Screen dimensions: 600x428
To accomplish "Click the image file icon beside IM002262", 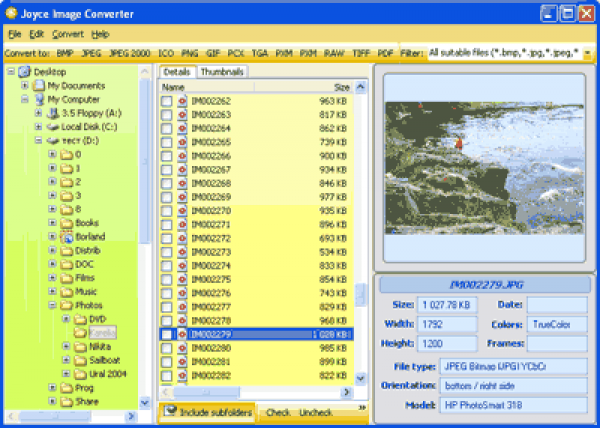I will pyautogui.click(x=183, y=101).
